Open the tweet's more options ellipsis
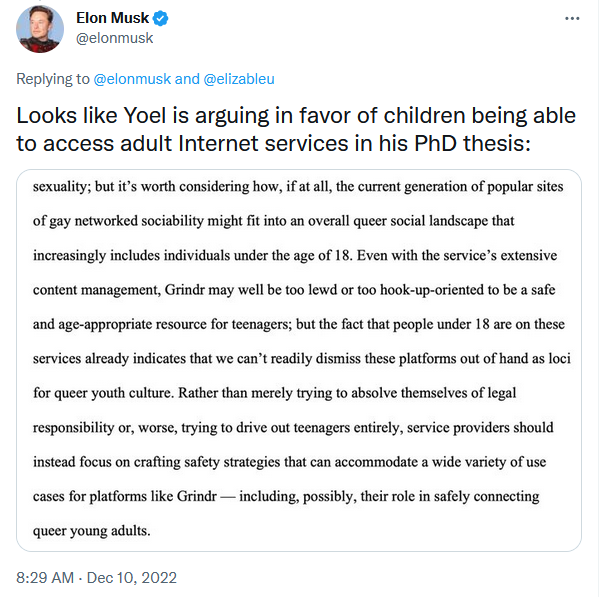Viewport: 606px width, 597px height. (571, 19)
